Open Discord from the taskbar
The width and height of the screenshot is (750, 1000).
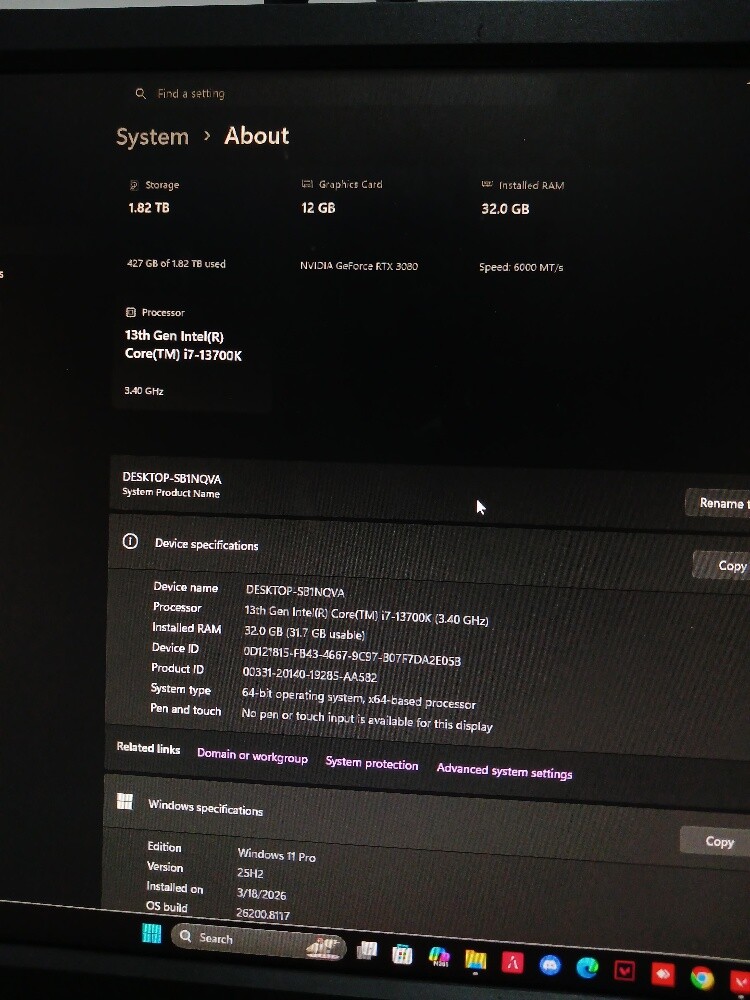[550, 965]
